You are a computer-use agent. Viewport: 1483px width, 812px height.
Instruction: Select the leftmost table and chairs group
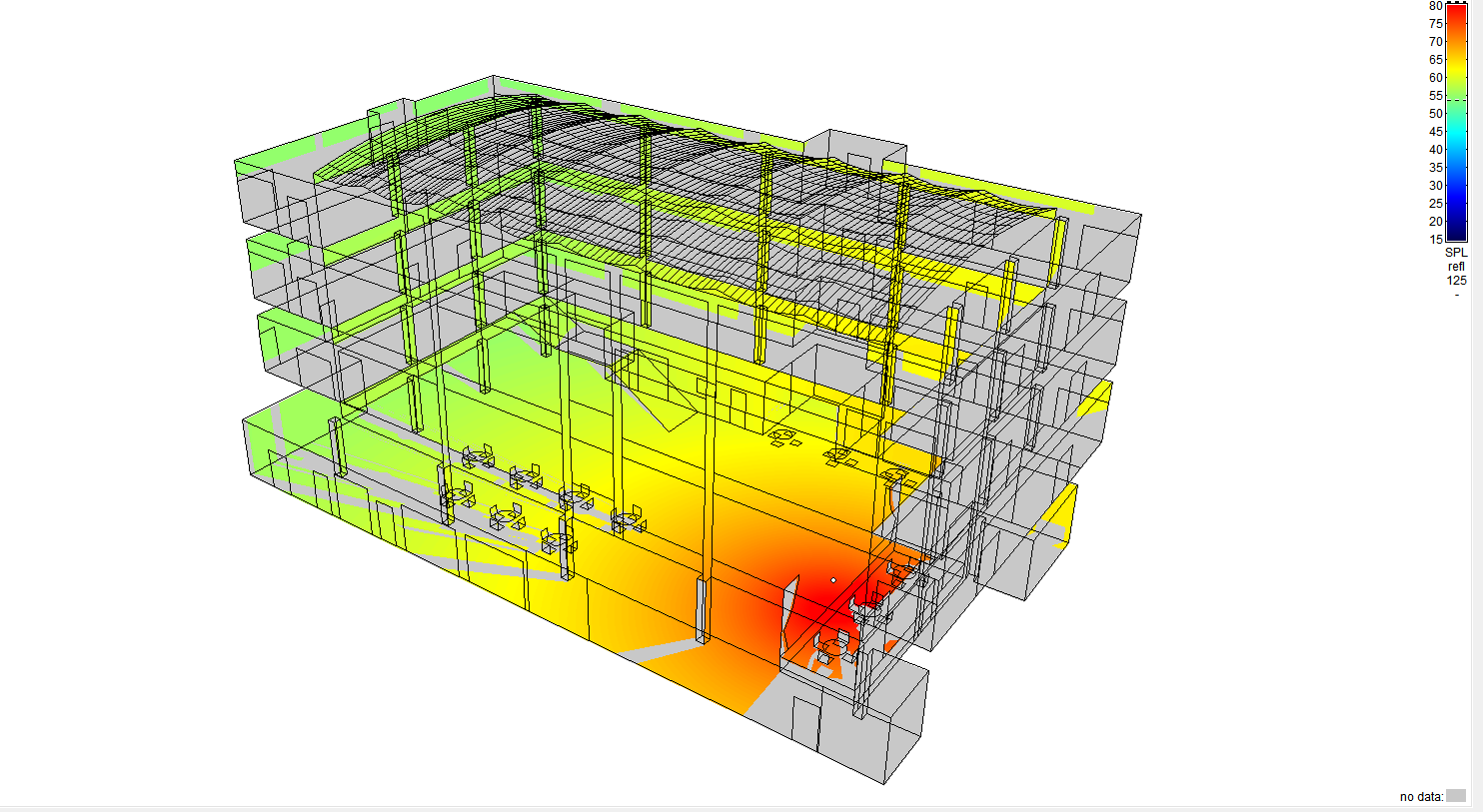click(457, 495)
